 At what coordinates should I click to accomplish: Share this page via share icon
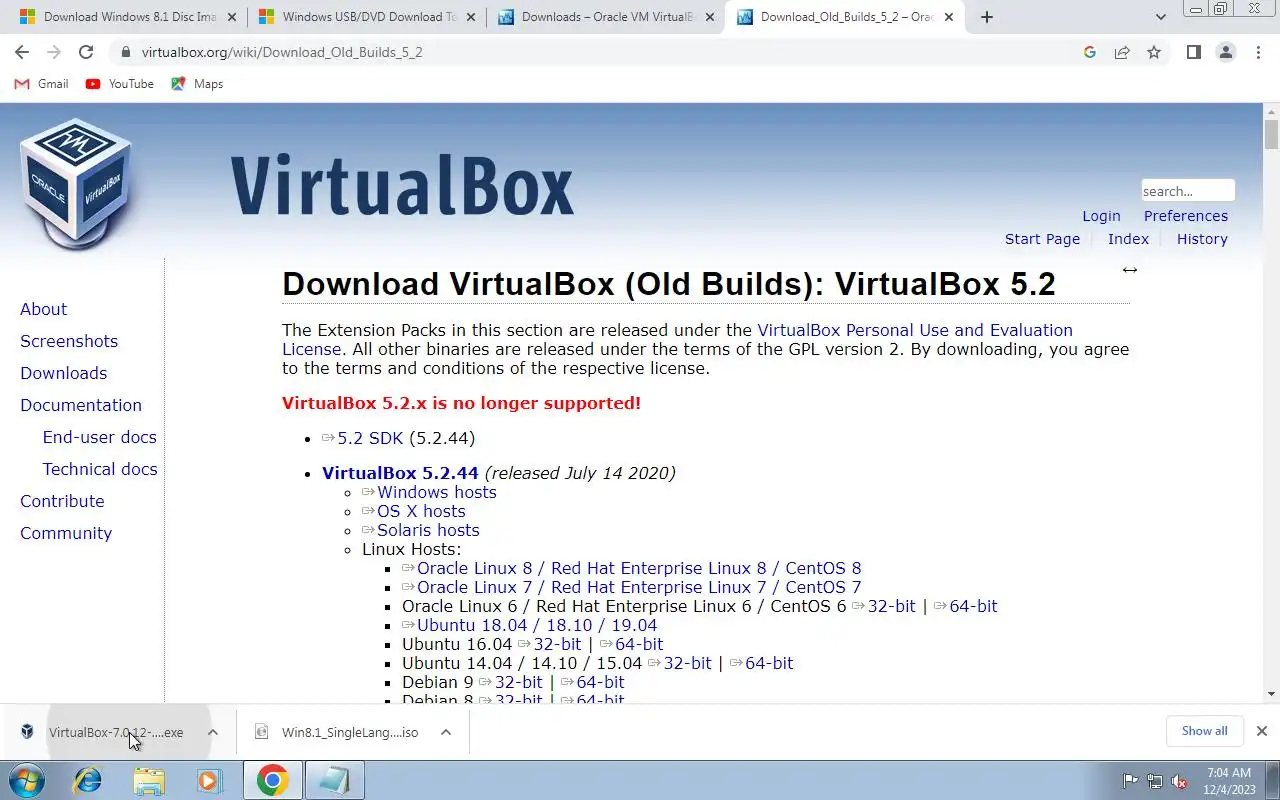[x=1122, y=52]
